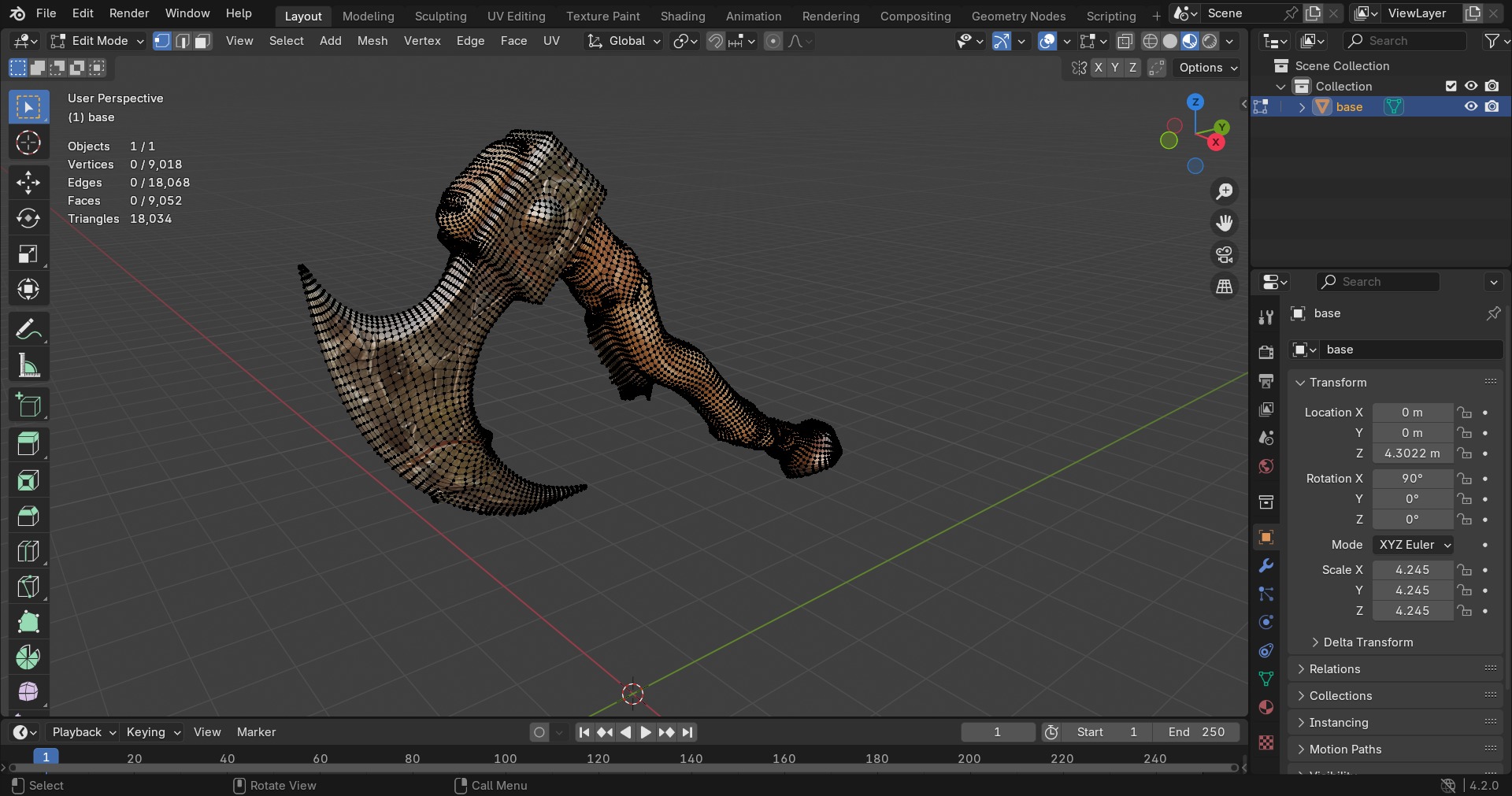Switch to the UV Editing workspace
1512x796 pixels.
coord(516,16)
